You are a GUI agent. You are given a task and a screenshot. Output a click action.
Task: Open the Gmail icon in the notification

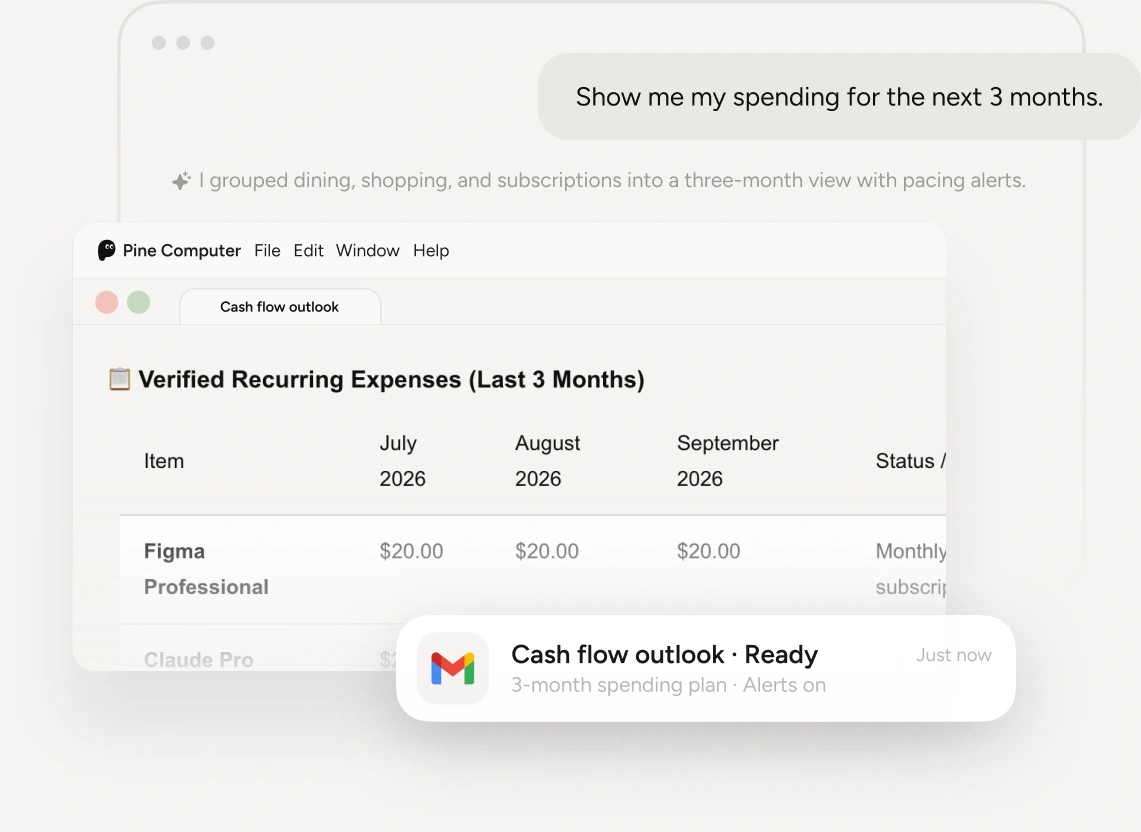453,668
